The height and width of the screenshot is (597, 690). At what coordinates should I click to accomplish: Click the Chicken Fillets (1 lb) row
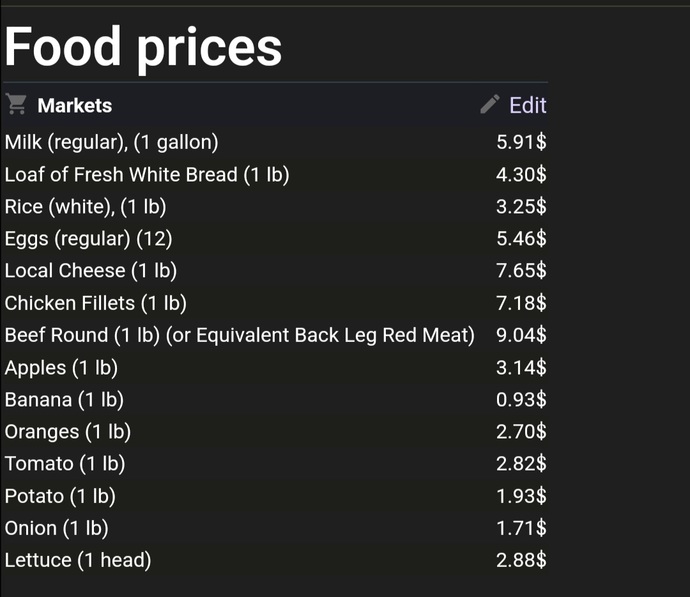pyautogui.click(x=275, y=303)
